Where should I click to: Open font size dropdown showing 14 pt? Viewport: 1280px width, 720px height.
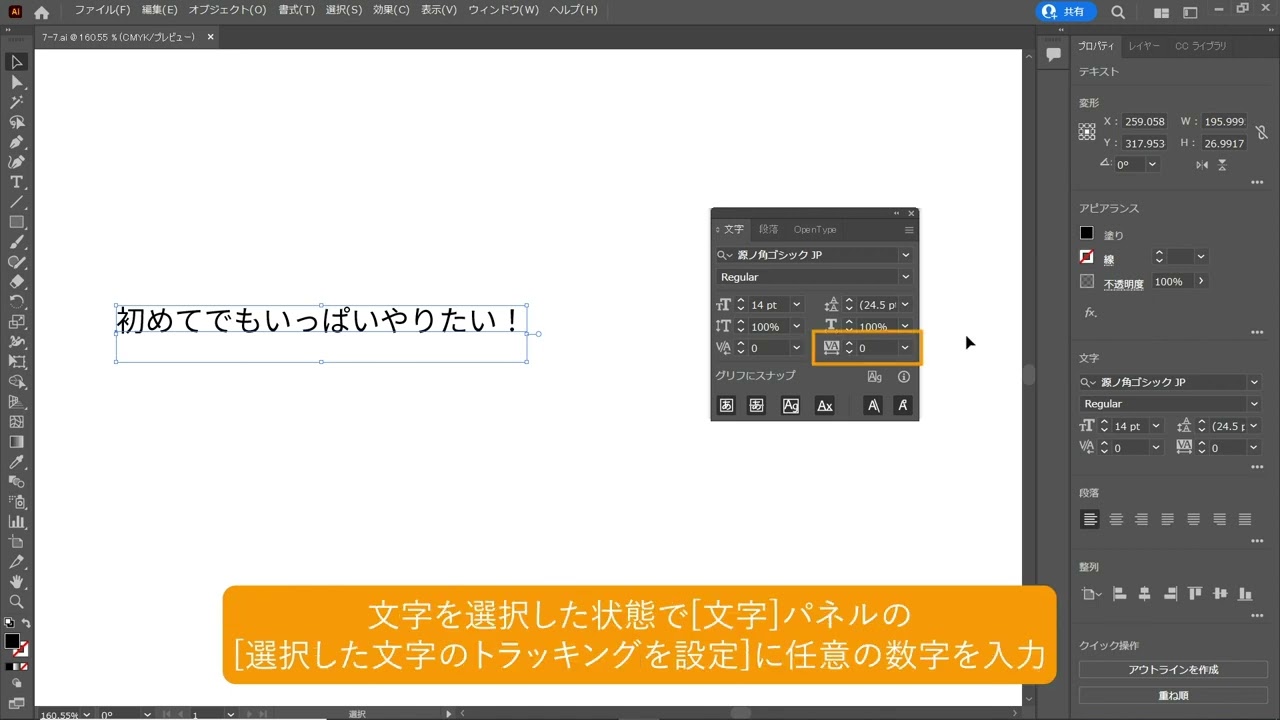[797, 305]
